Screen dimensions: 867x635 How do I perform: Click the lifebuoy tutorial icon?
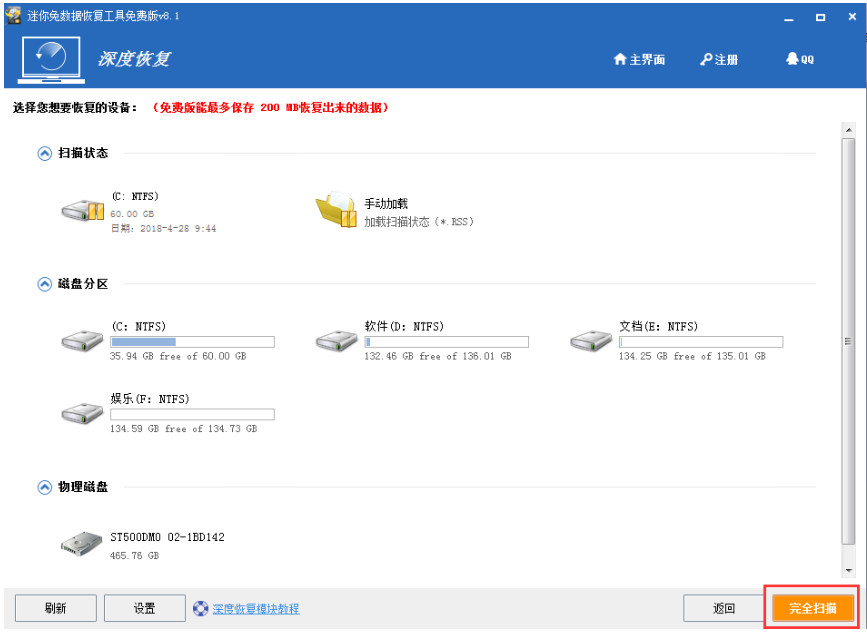(x=200, y=608)
